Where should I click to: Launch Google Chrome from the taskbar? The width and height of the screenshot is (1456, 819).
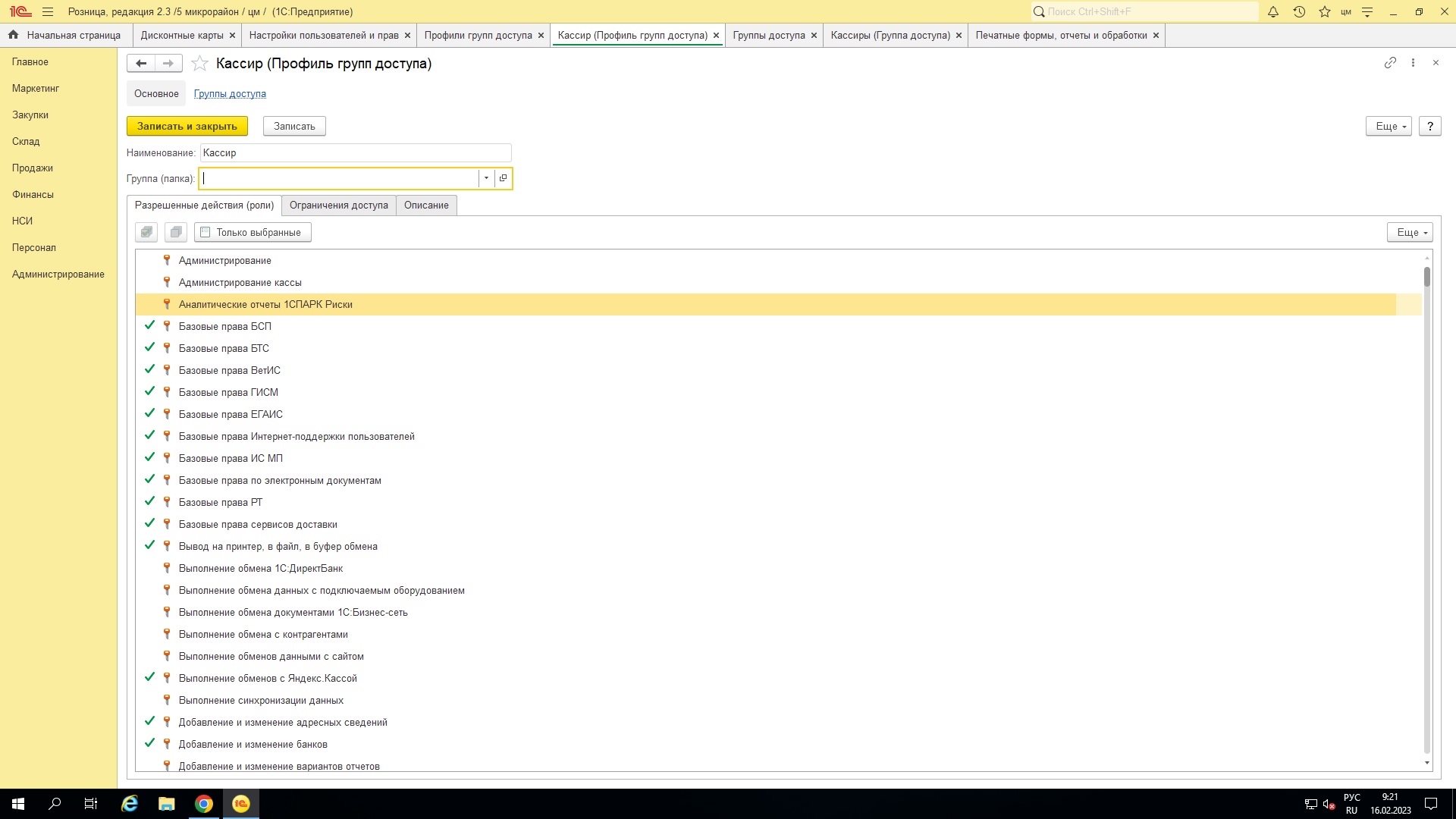204,804
